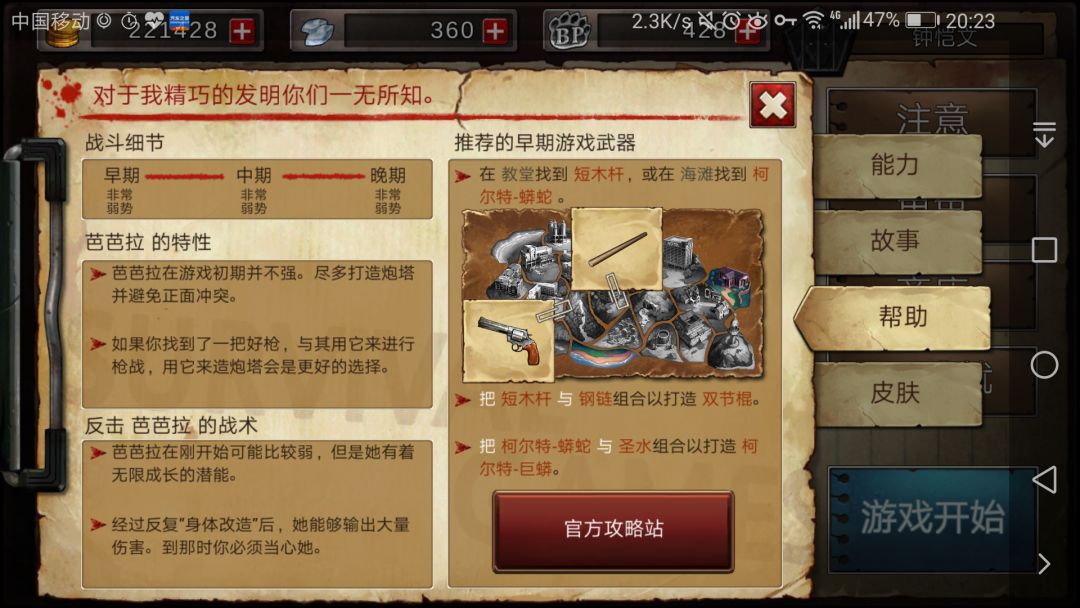Tap the pull-down arrow on nav bar
1080x608 pixels.
1044,134
